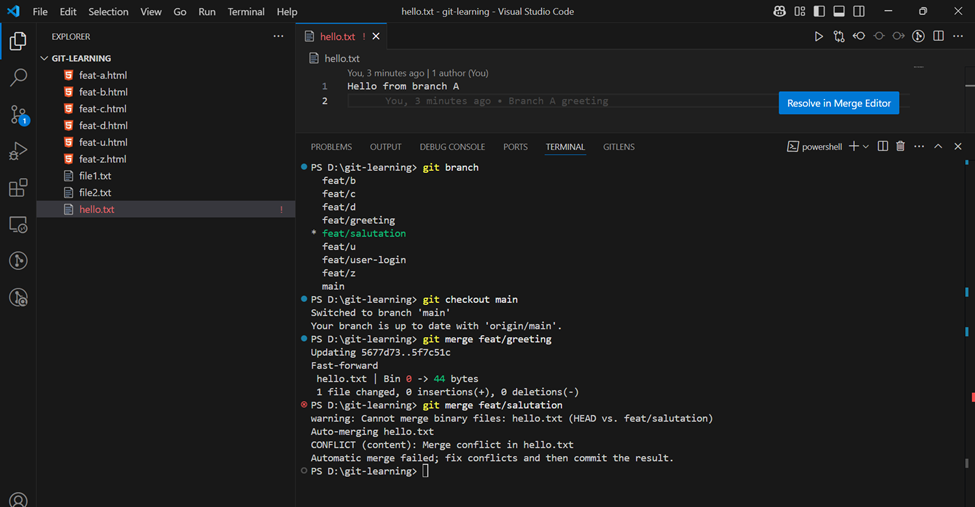Screen dimensions: 975x507
Task: Open the Terminal menu
Action: [246, 12]
